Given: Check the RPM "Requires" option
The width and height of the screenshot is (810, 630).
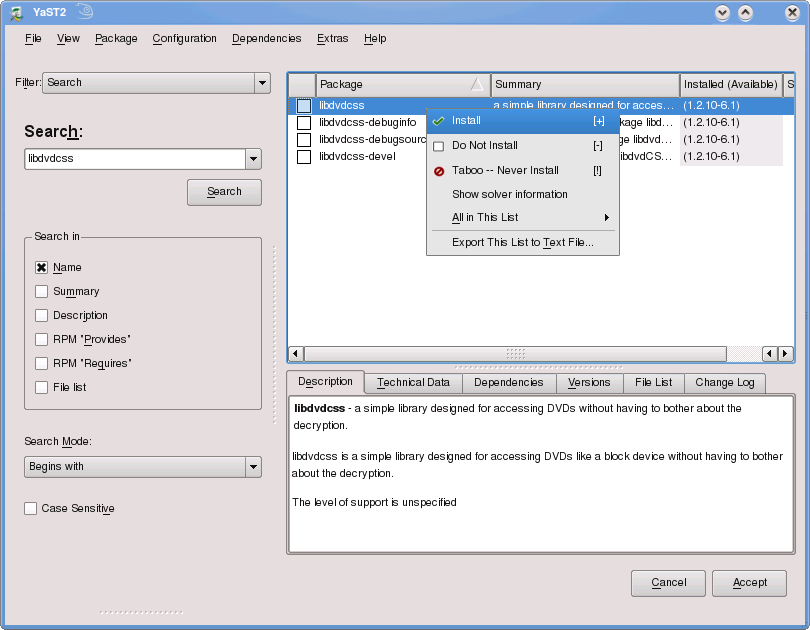Looking at the screenshot, I should [x=41, y=364].
